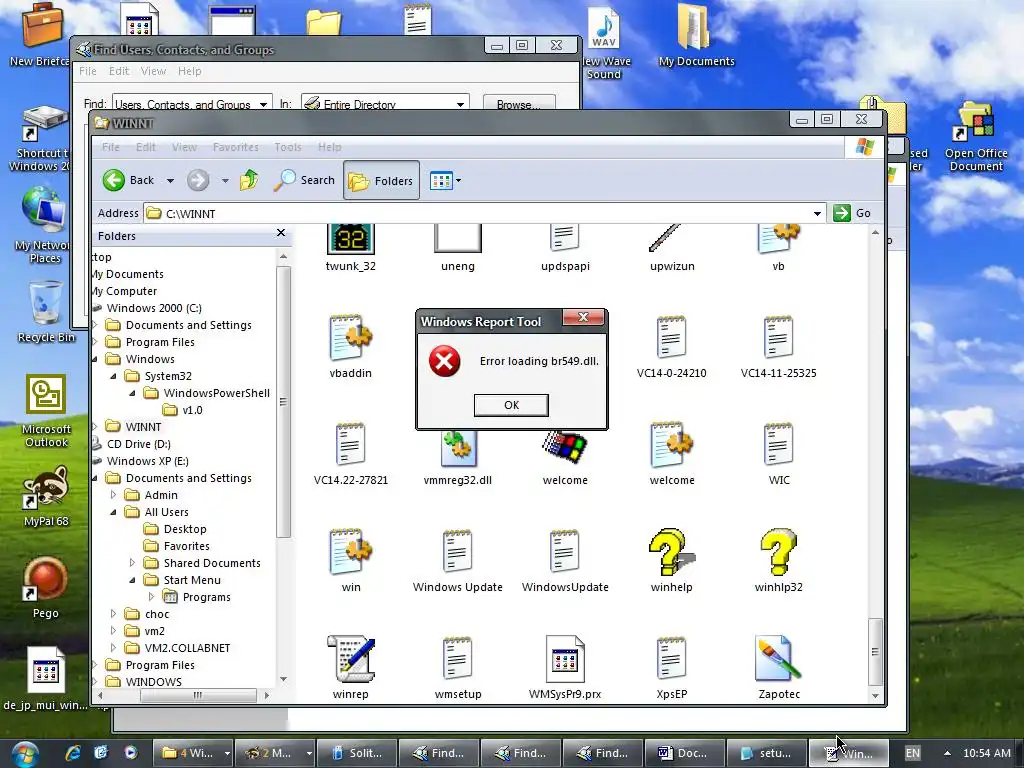
Task: Select the VC14-0-24210 file
Action: click(671, 346)
